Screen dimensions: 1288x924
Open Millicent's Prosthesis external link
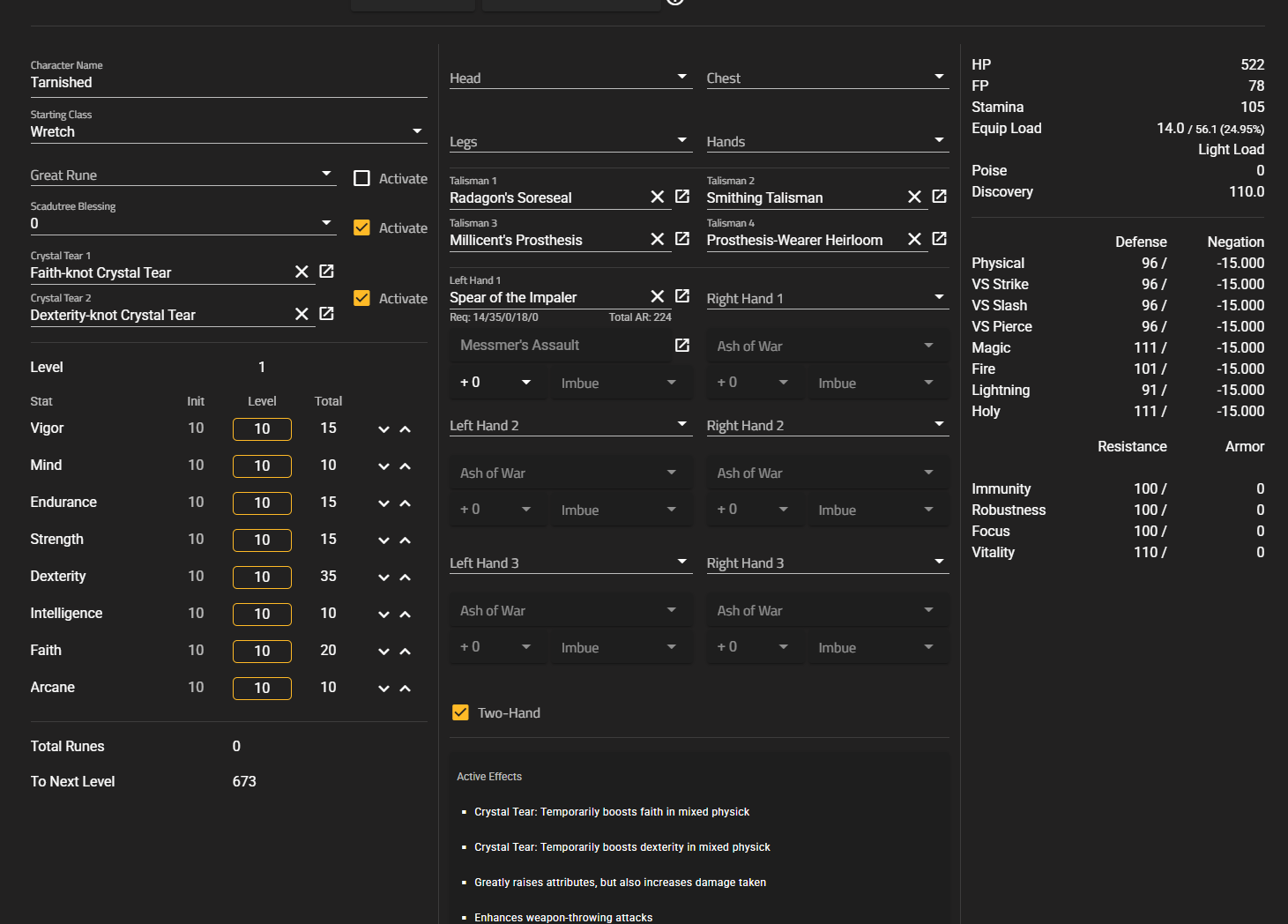(682, 239)
